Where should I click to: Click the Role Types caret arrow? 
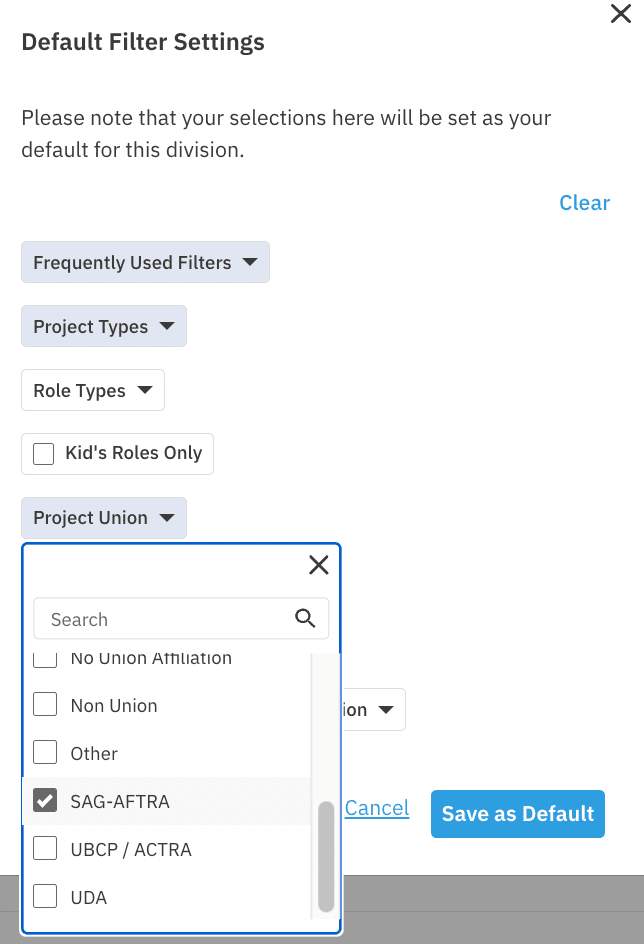click(x=144, y=390)
